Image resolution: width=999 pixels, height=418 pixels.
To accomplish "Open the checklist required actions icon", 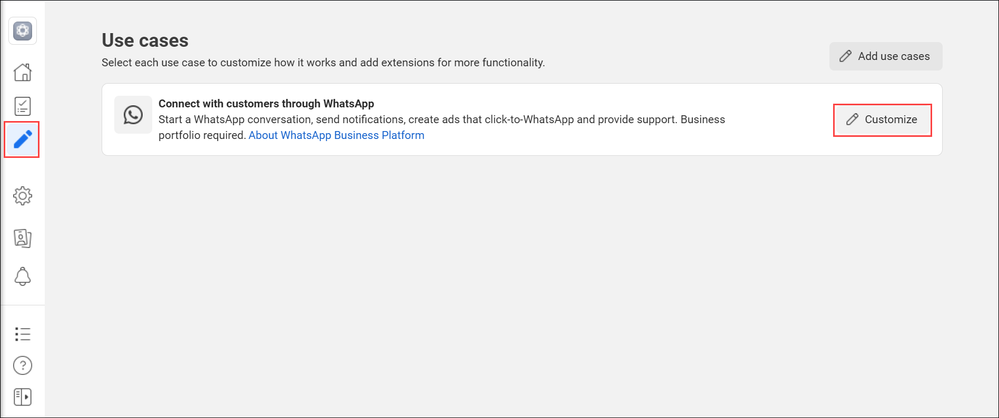I will pyautogui.click(x=22, y=106).
